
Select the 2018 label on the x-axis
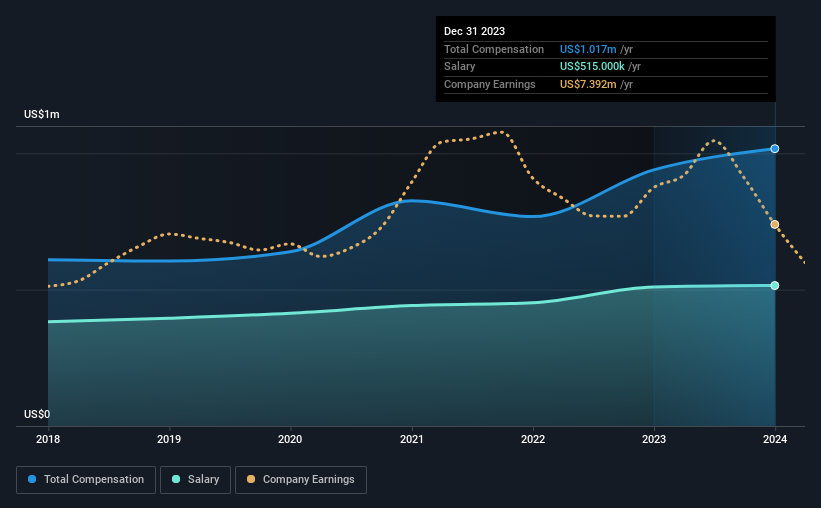tap(48, 439)
